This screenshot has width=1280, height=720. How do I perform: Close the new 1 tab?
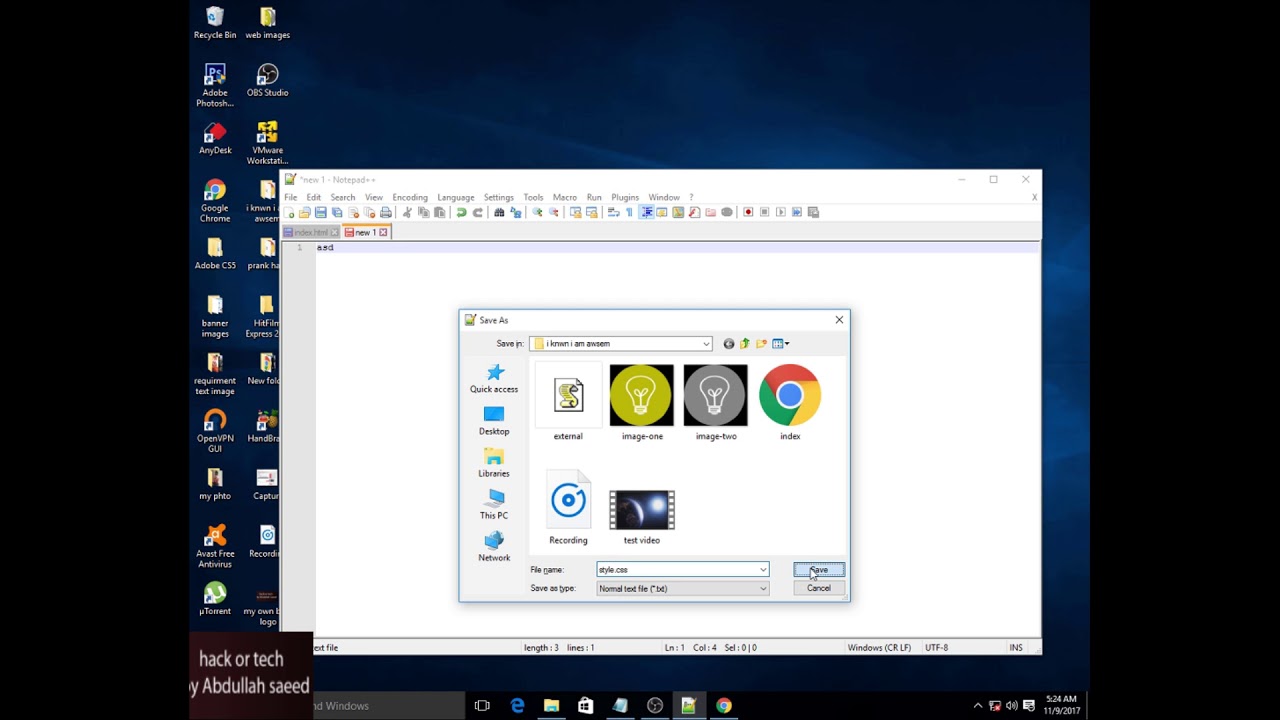[383, 232]
